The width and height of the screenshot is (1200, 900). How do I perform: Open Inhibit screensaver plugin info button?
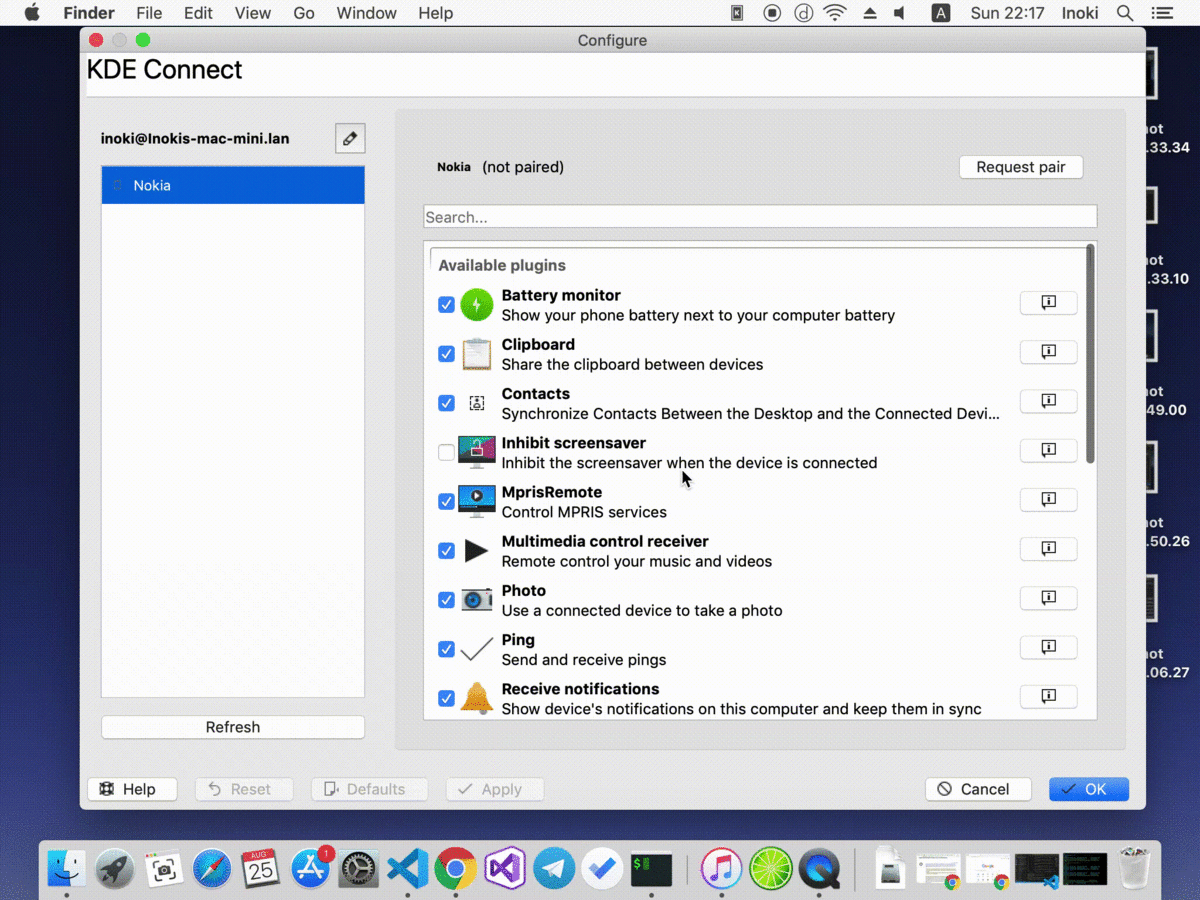1048,450
